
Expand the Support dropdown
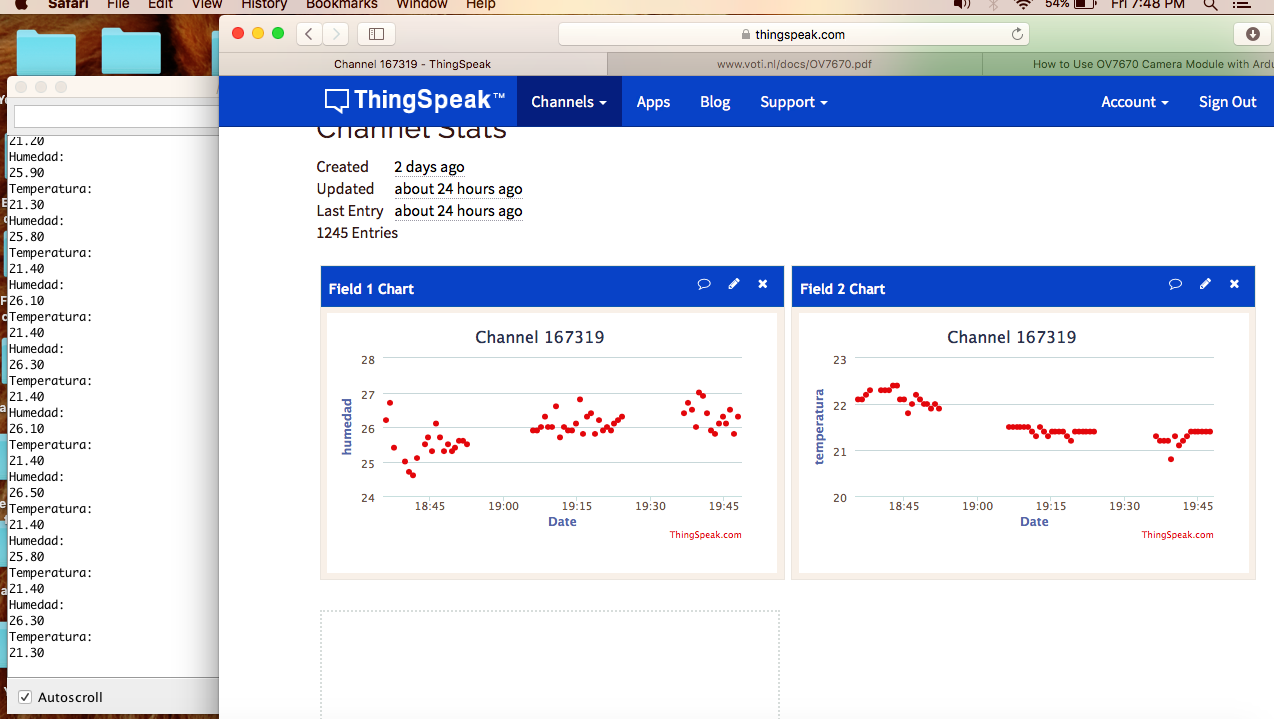coord(792,101)
